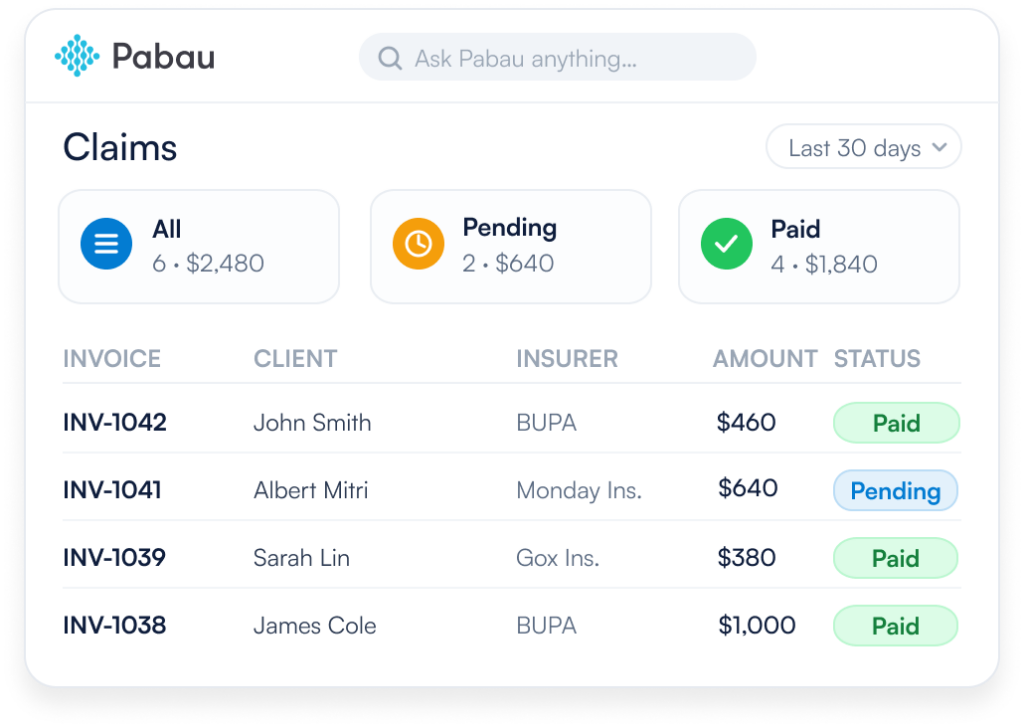Select the orange Pending clock icon

[419, 244]
